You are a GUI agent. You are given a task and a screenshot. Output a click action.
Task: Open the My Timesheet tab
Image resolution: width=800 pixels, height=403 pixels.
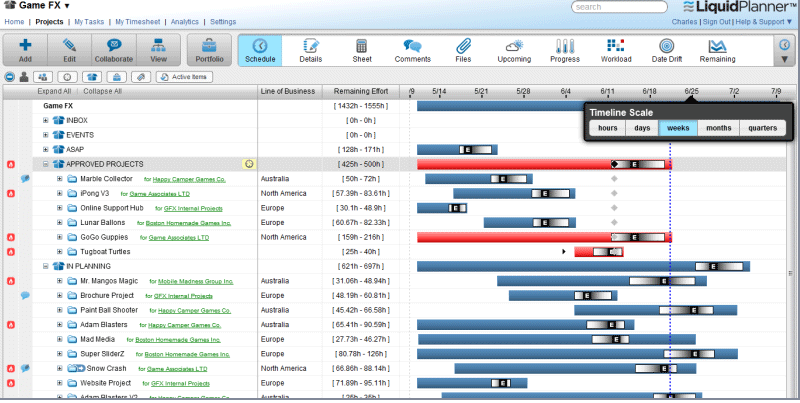(137, 22)
